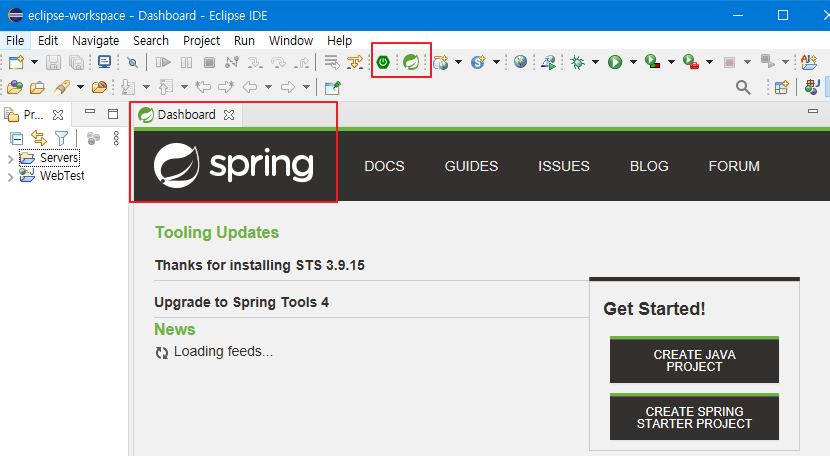
Task: Open the Debug dropdown arrow
Action: pos(596,62)
